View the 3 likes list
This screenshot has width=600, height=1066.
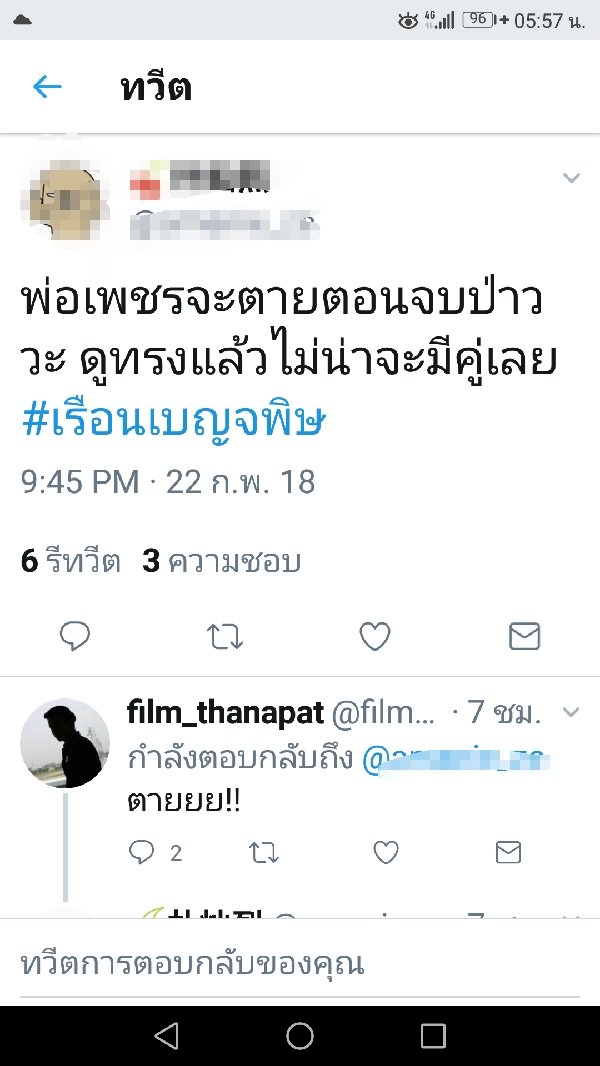pyautogui.click(x=222, y=562)
